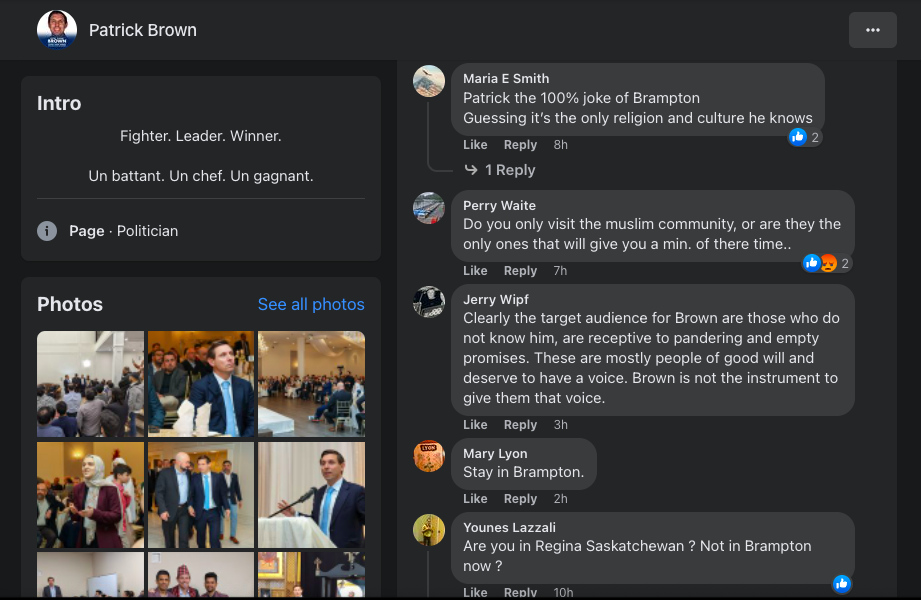Image resolution: width=921 pixels, height=600 pixels.
Task: Click the info icon beside Page Politician
Action: click(47, 231)
